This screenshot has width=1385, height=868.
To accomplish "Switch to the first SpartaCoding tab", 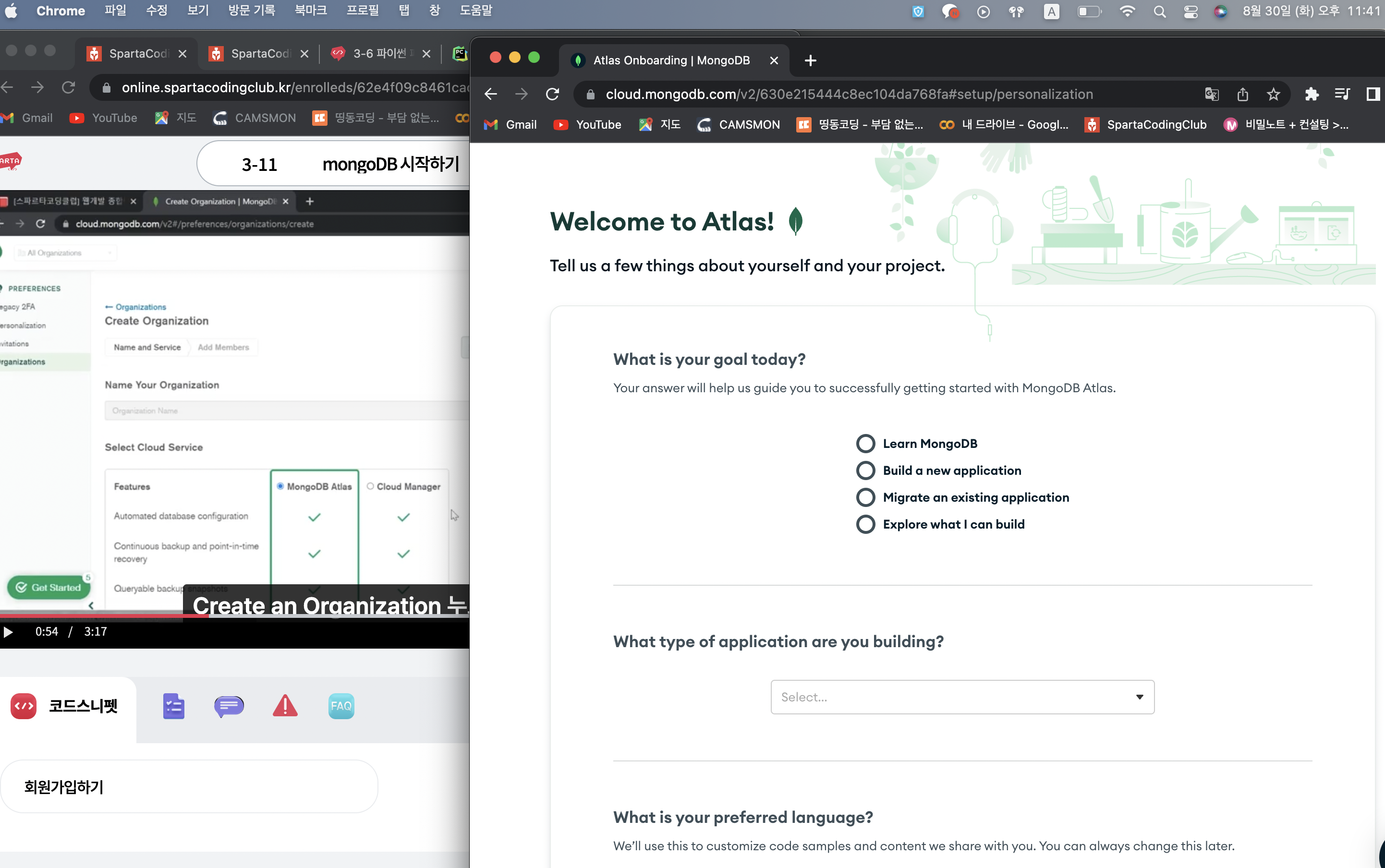I will [136, 53].
